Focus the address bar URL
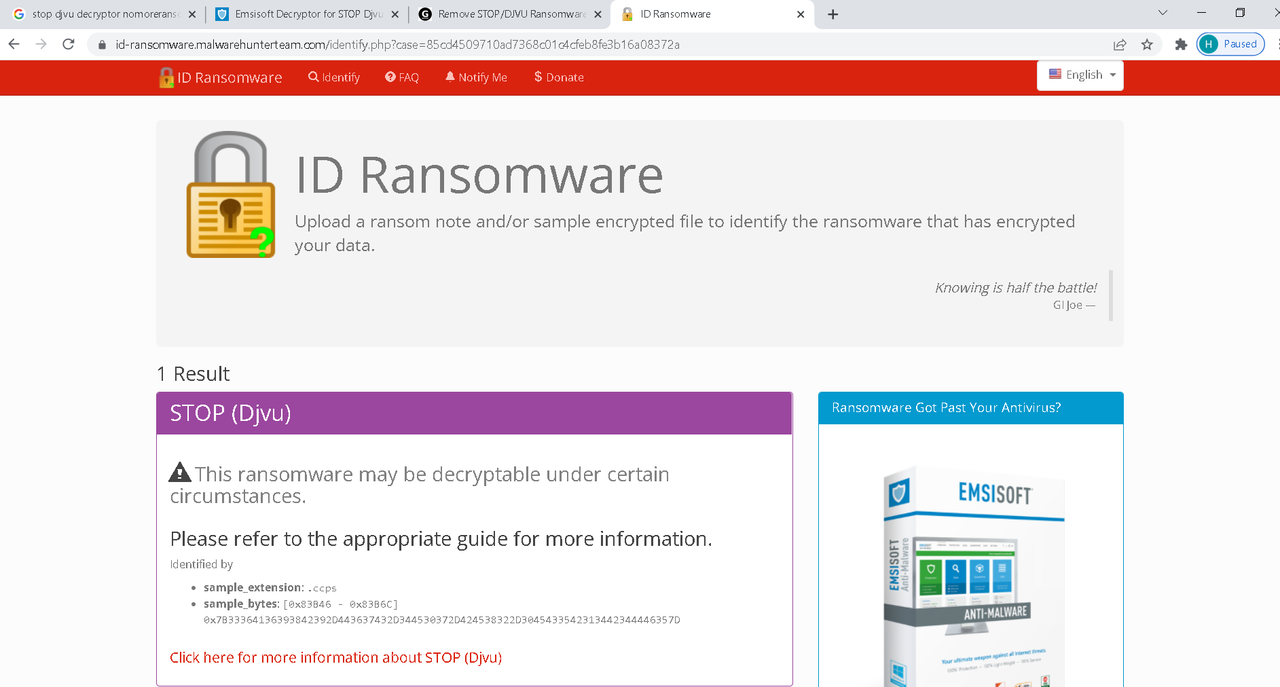 [x=398, y=45]
